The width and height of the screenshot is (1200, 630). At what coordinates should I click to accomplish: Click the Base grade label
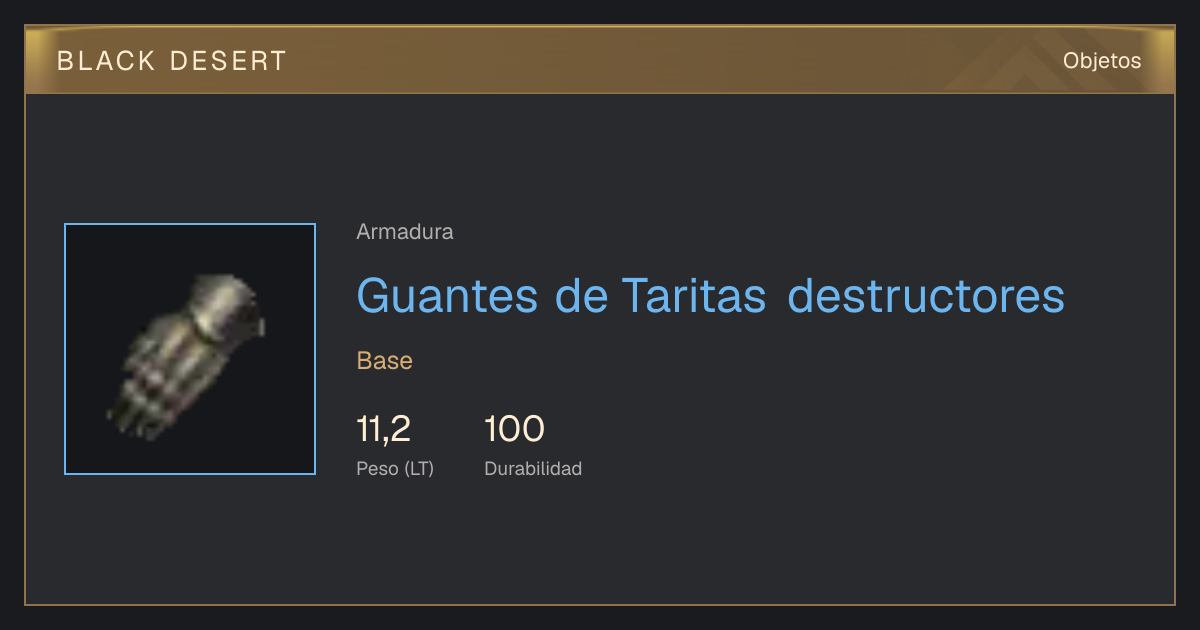(385, 361)
